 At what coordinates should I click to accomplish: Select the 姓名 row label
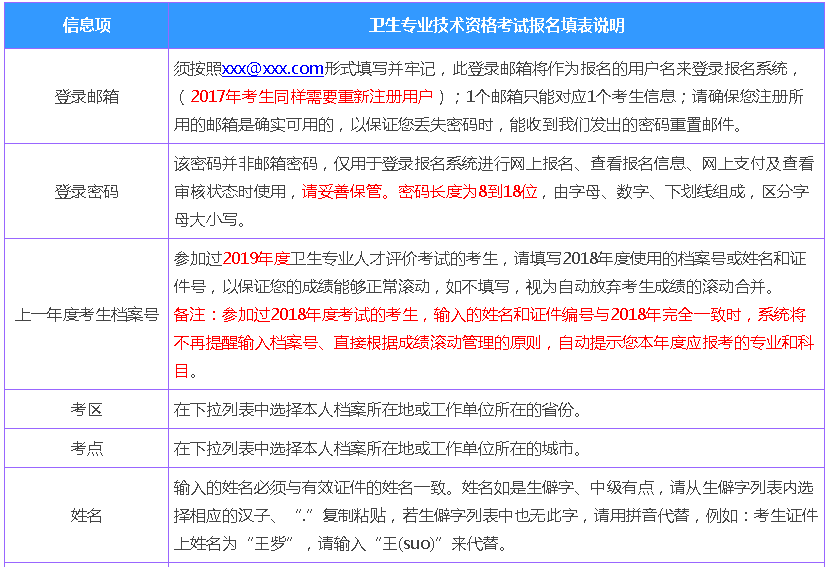(x=87, y=515)
